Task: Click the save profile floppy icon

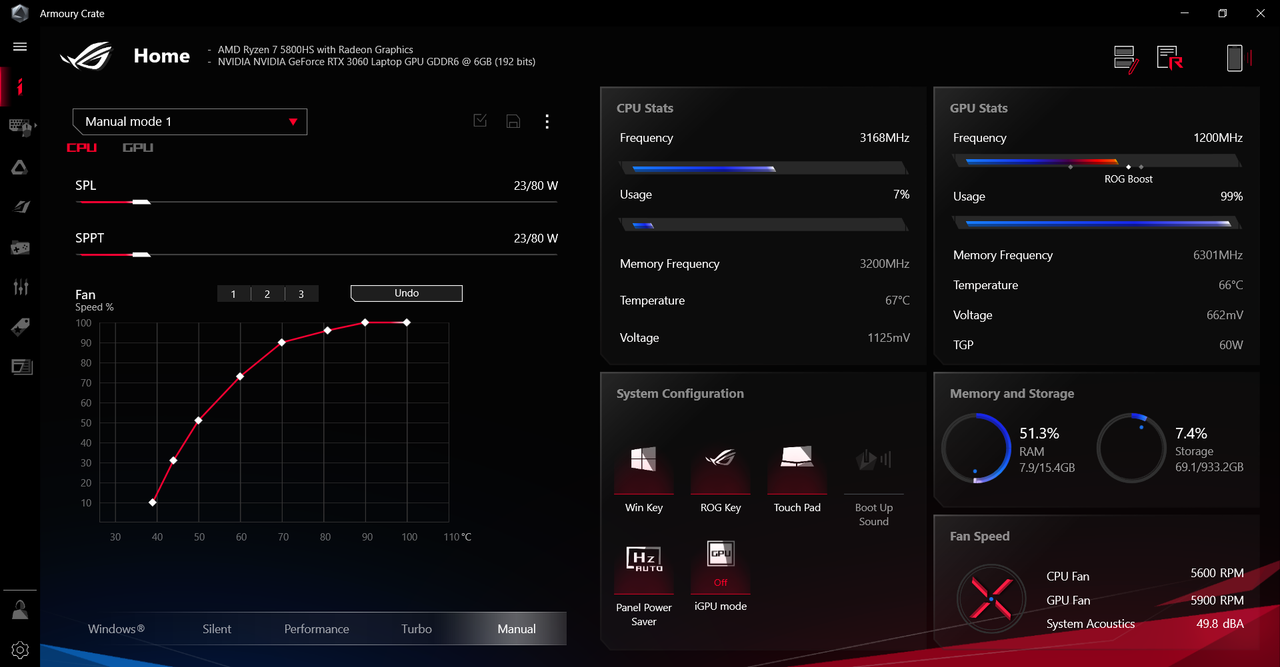Action: tap(513, 121)
